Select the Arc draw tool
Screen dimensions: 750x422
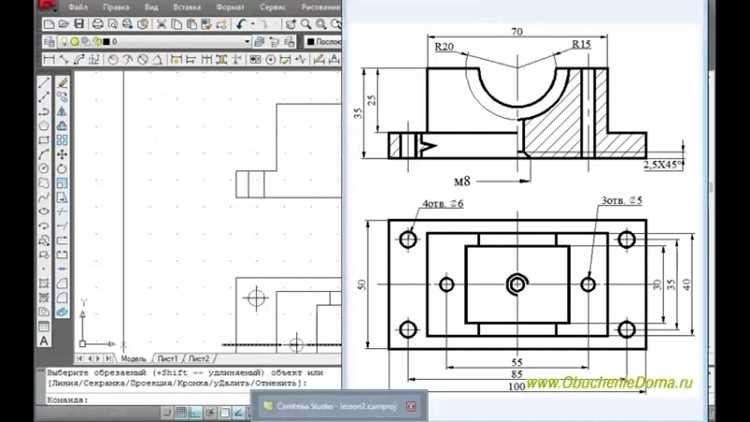[x=44, y=155]
